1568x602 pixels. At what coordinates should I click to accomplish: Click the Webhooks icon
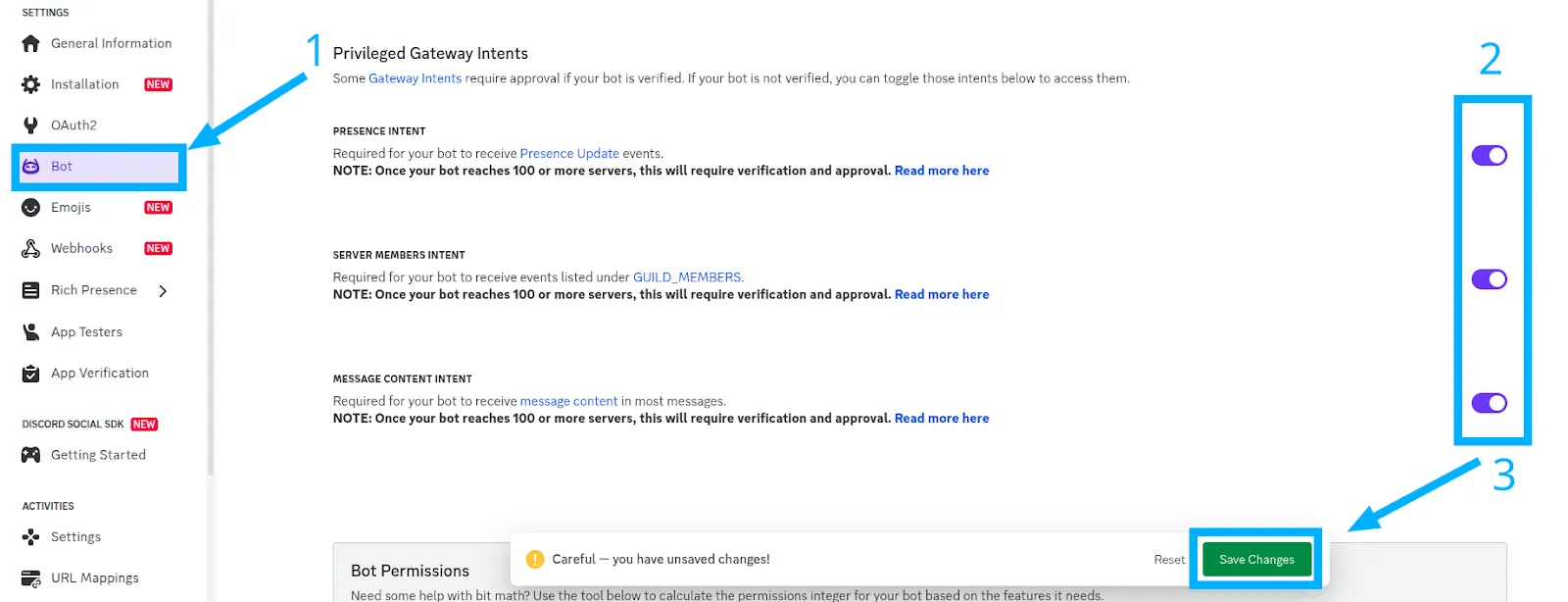click(x=31, y=249)
